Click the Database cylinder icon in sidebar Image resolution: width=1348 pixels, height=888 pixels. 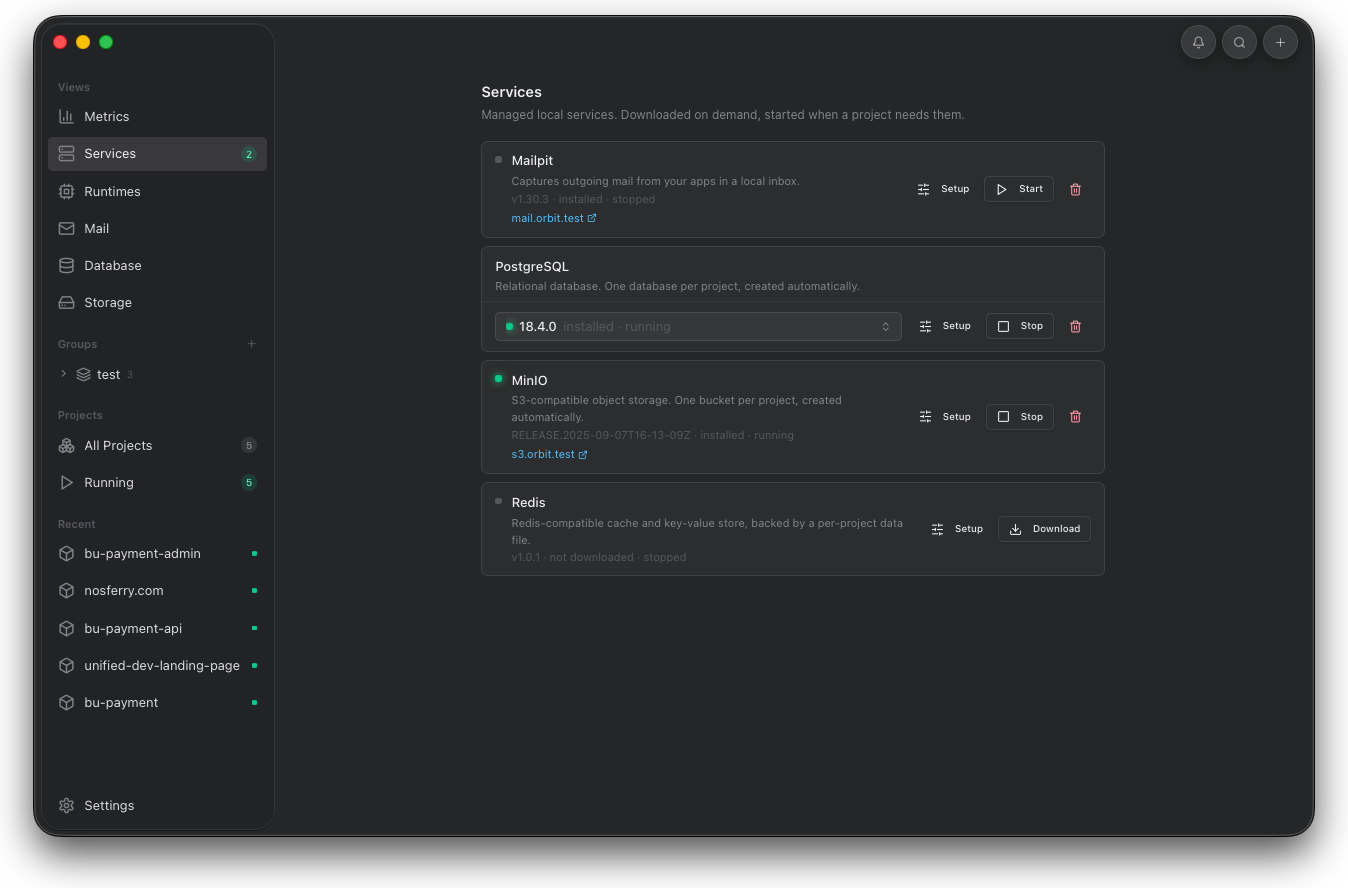point(67,265)
